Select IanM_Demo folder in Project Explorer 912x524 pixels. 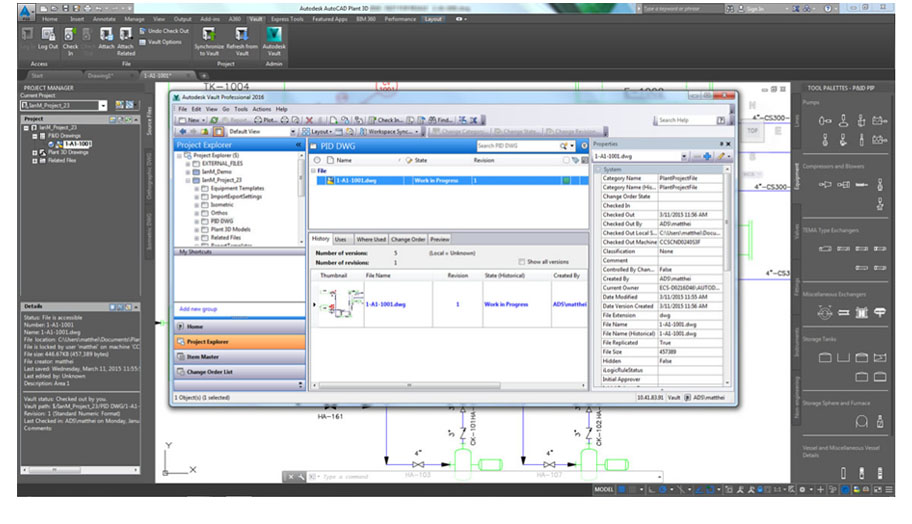point(216,172)
